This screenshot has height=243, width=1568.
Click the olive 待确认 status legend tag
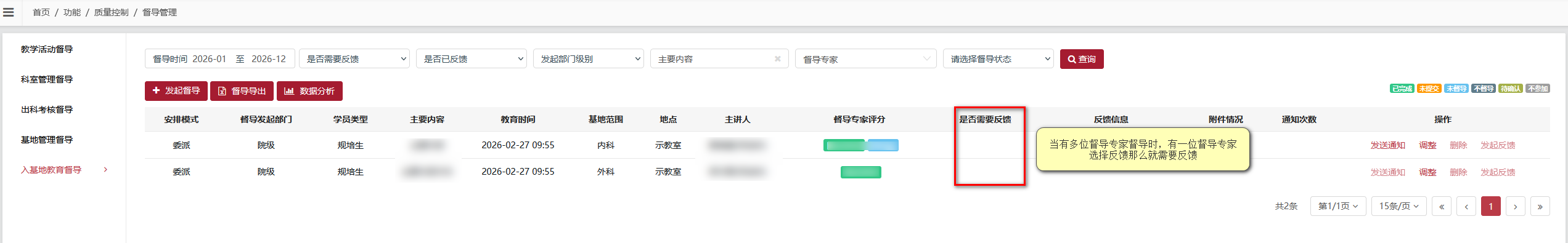[x=1511, y=89]
